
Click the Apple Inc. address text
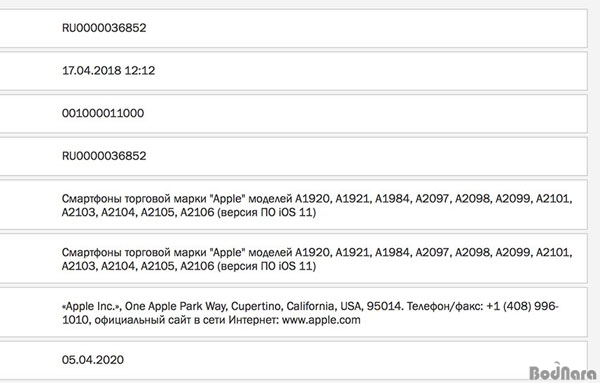pos(310,313)
